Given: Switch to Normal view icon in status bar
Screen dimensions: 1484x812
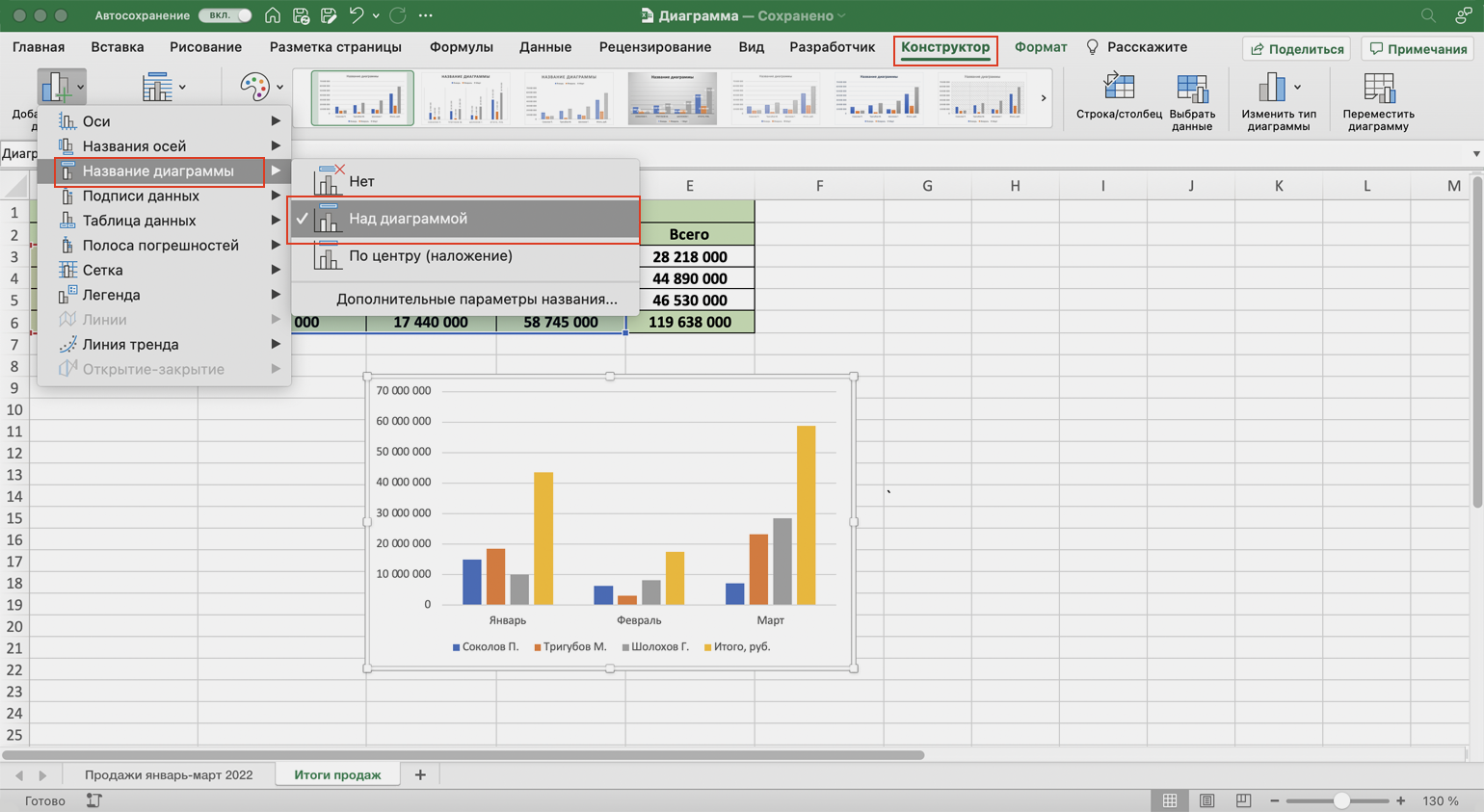Looking at the screenshot, I should point(1169,801).
